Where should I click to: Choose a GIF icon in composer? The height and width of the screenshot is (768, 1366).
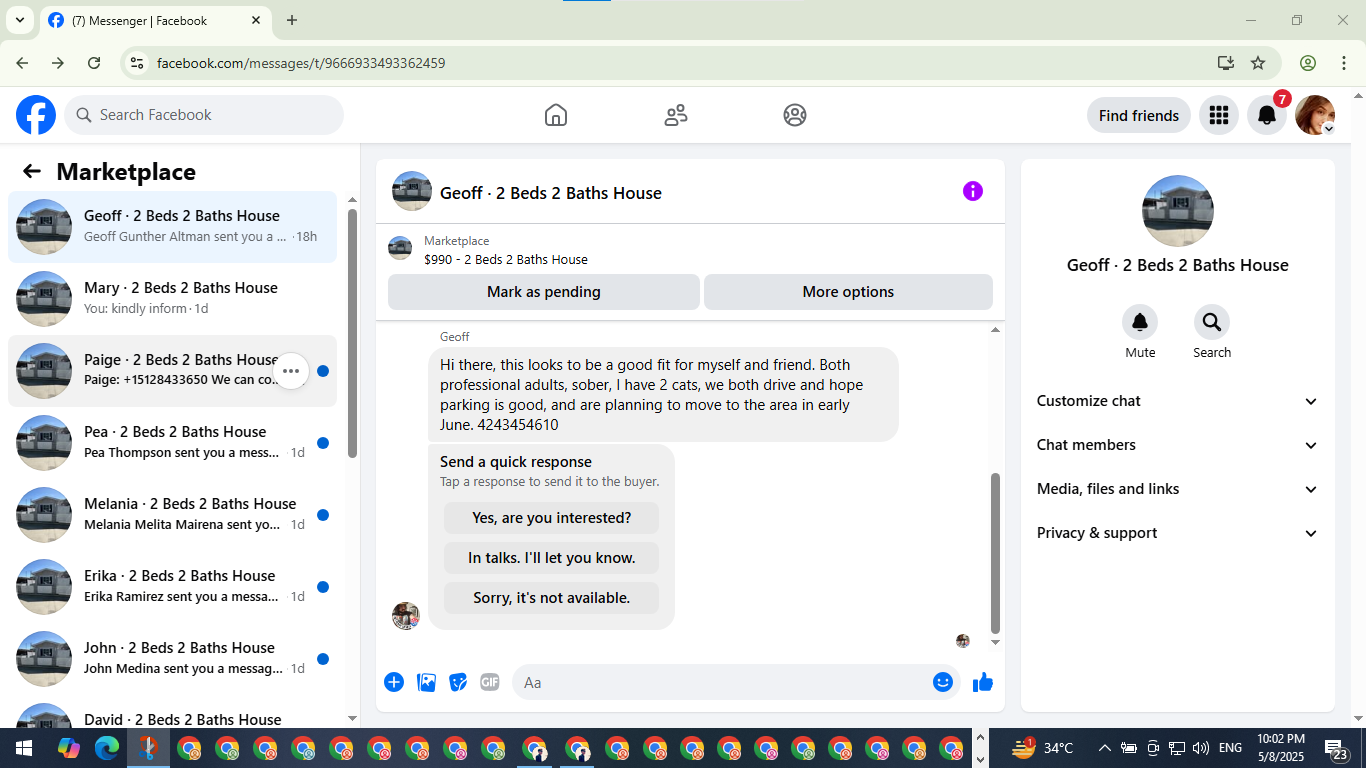coord(489,682)
